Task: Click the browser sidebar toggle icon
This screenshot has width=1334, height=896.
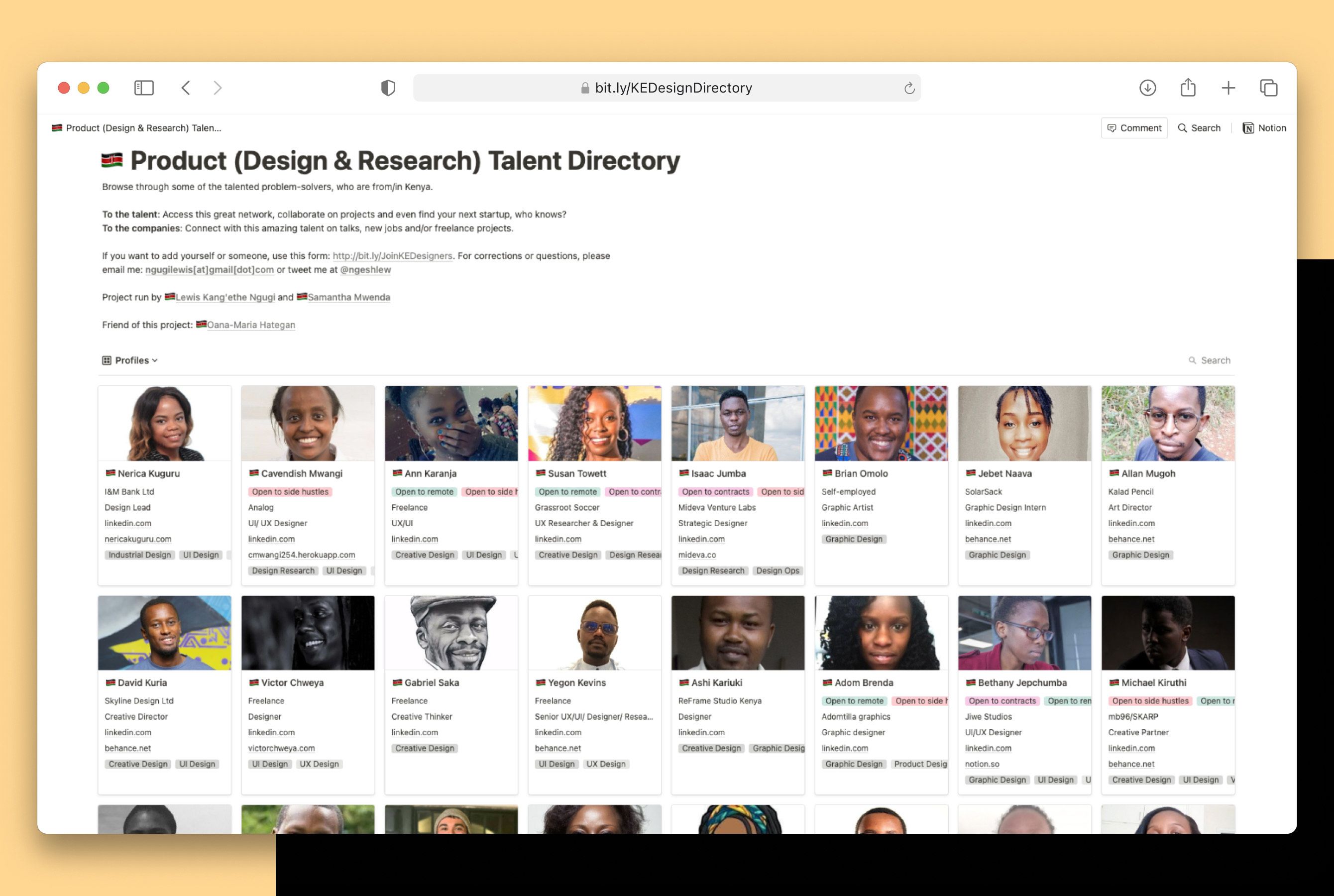Action: coord(143,87)
